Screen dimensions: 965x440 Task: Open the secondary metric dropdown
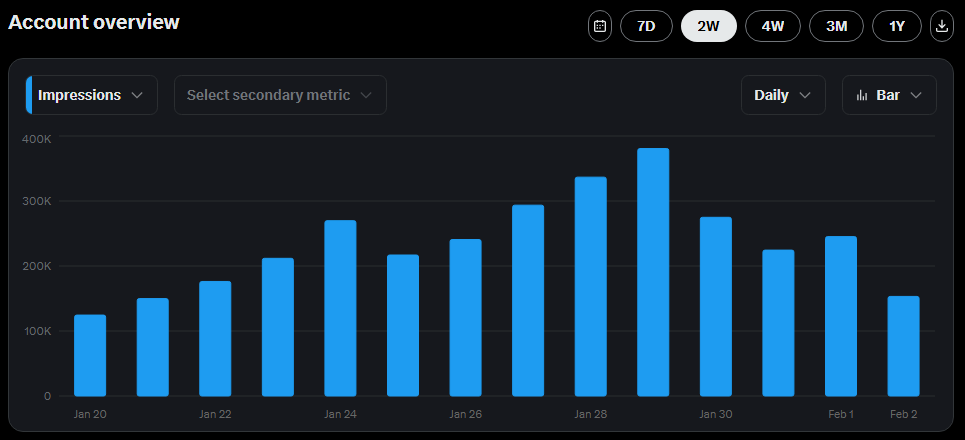pos(280,95)
